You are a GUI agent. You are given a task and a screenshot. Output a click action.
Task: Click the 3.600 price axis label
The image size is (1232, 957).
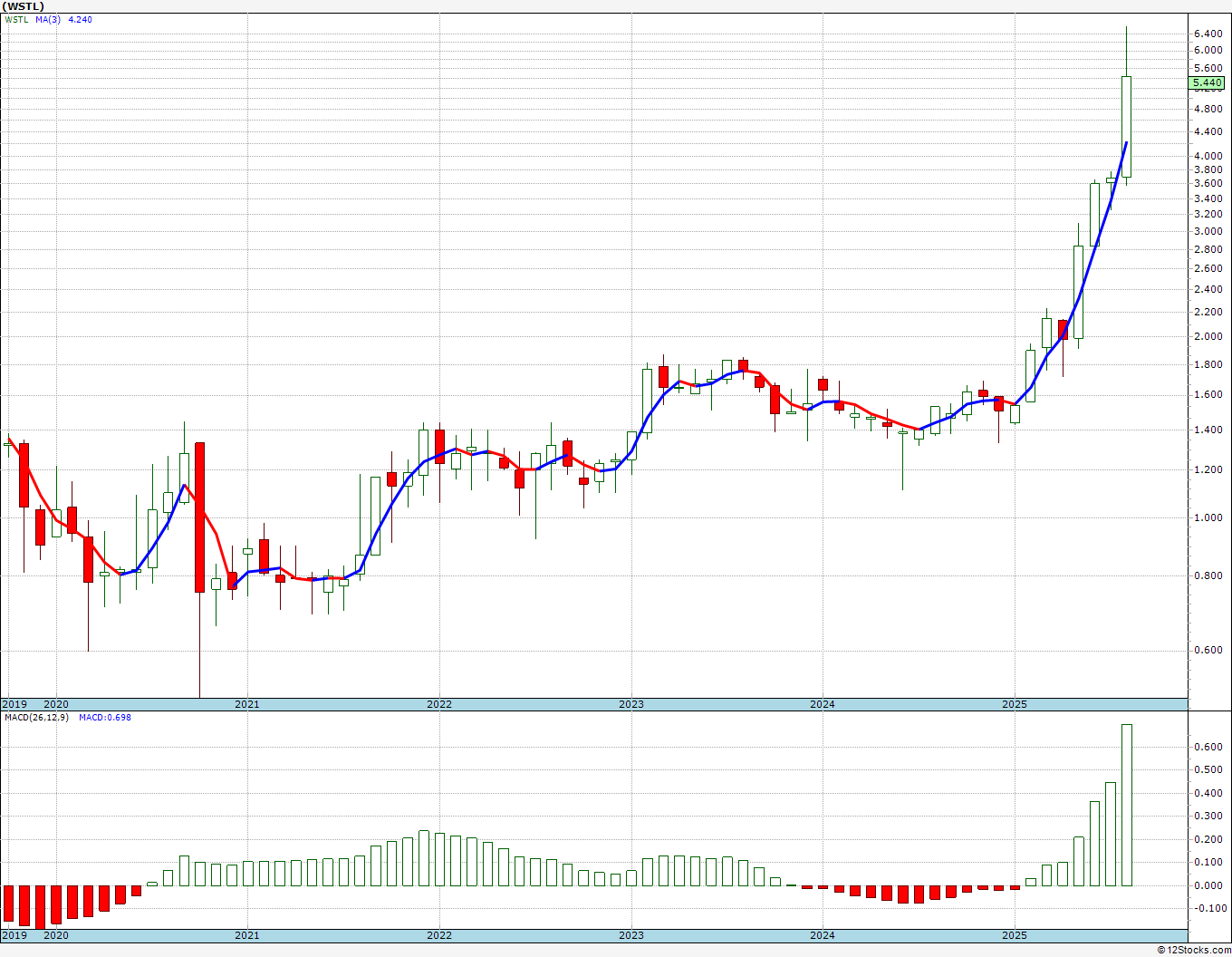[1208, 184]
